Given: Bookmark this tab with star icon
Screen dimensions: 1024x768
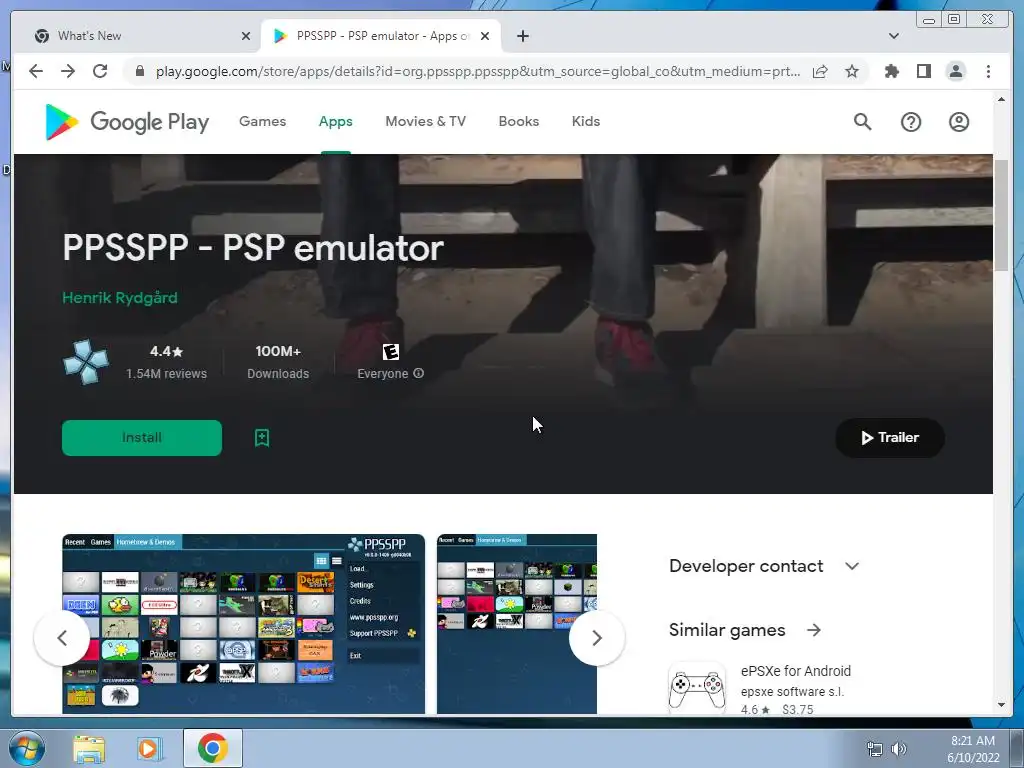Looking at the screenshot, I should point(852,71).
